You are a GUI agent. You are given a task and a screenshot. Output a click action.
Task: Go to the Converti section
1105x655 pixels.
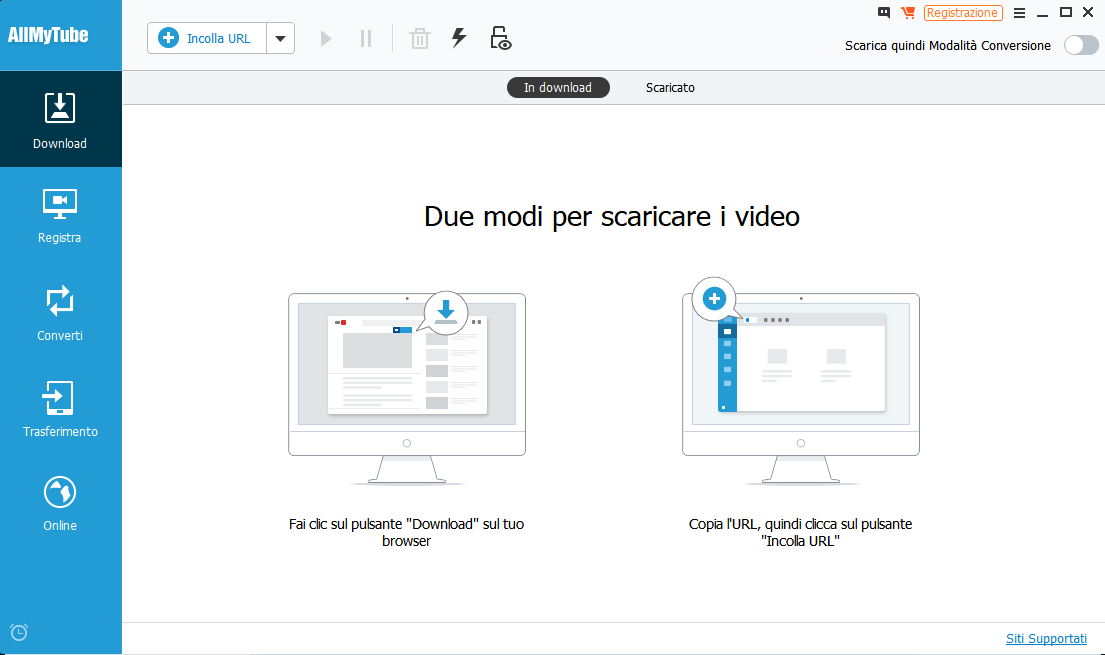[60, 313]
